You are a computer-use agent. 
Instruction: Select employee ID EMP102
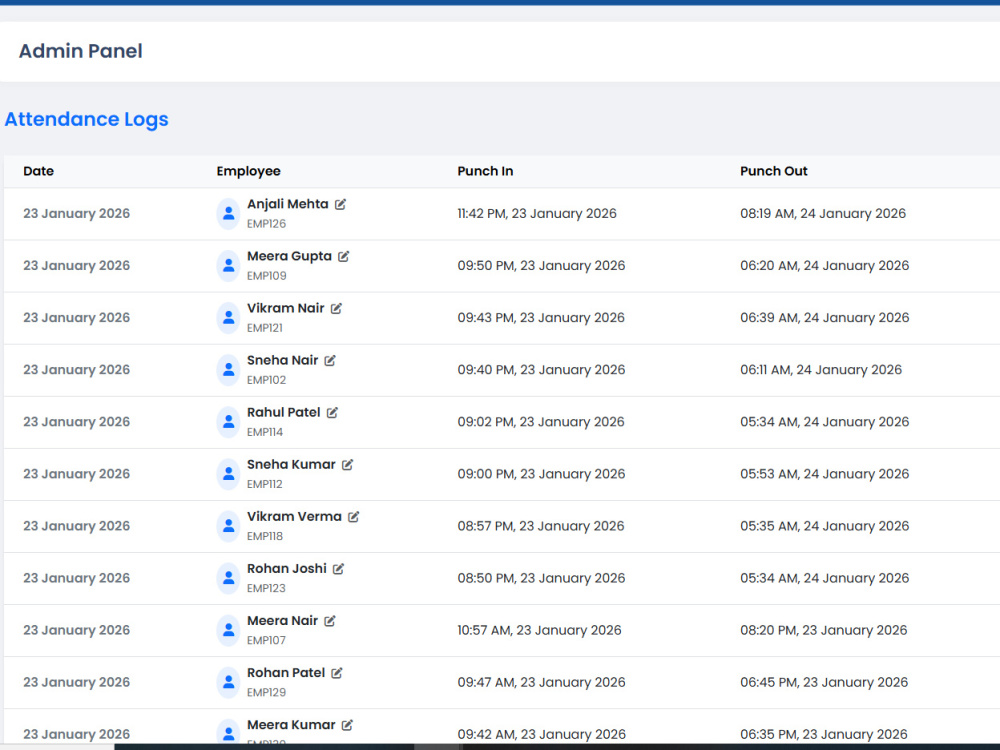267,380
